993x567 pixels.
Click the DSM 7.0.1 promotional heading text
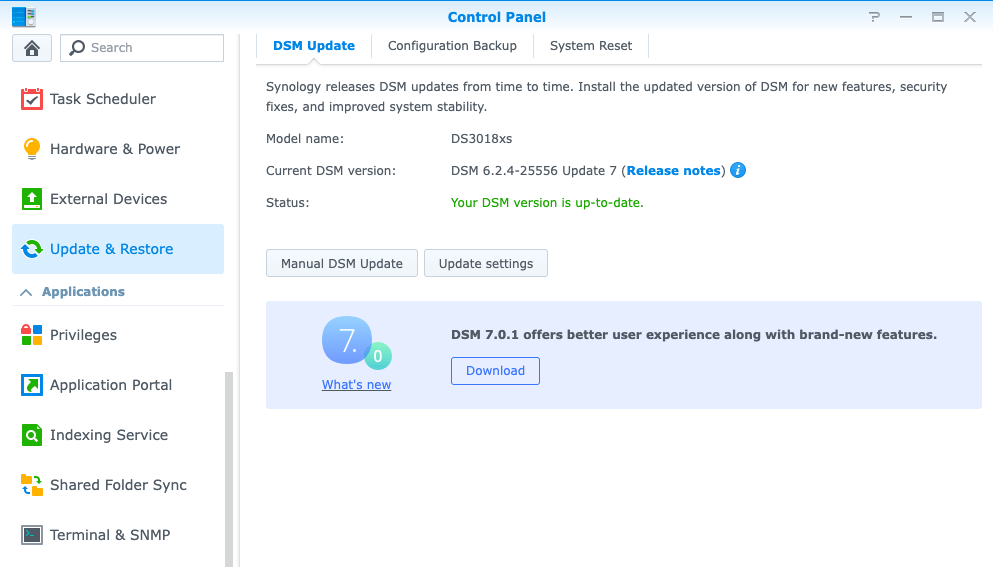pos(694,334)
